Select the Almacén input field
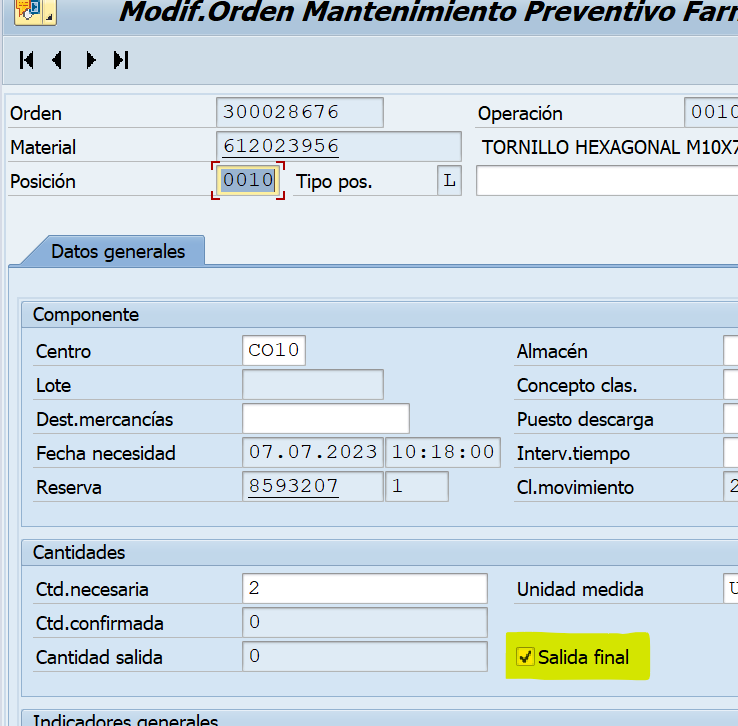 tap(730, 351)
